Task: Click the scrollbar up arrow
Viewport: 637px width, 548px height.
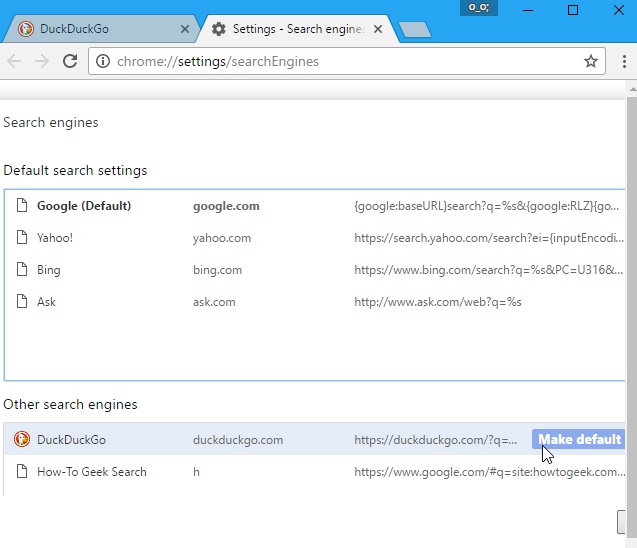Action: point(633,88)
